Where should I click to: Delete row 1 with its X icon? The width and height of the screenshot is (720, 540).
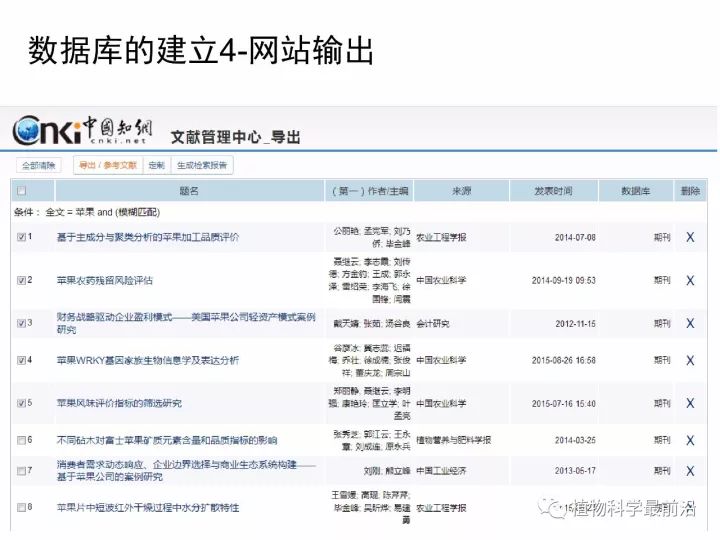[x=690, y=237]
